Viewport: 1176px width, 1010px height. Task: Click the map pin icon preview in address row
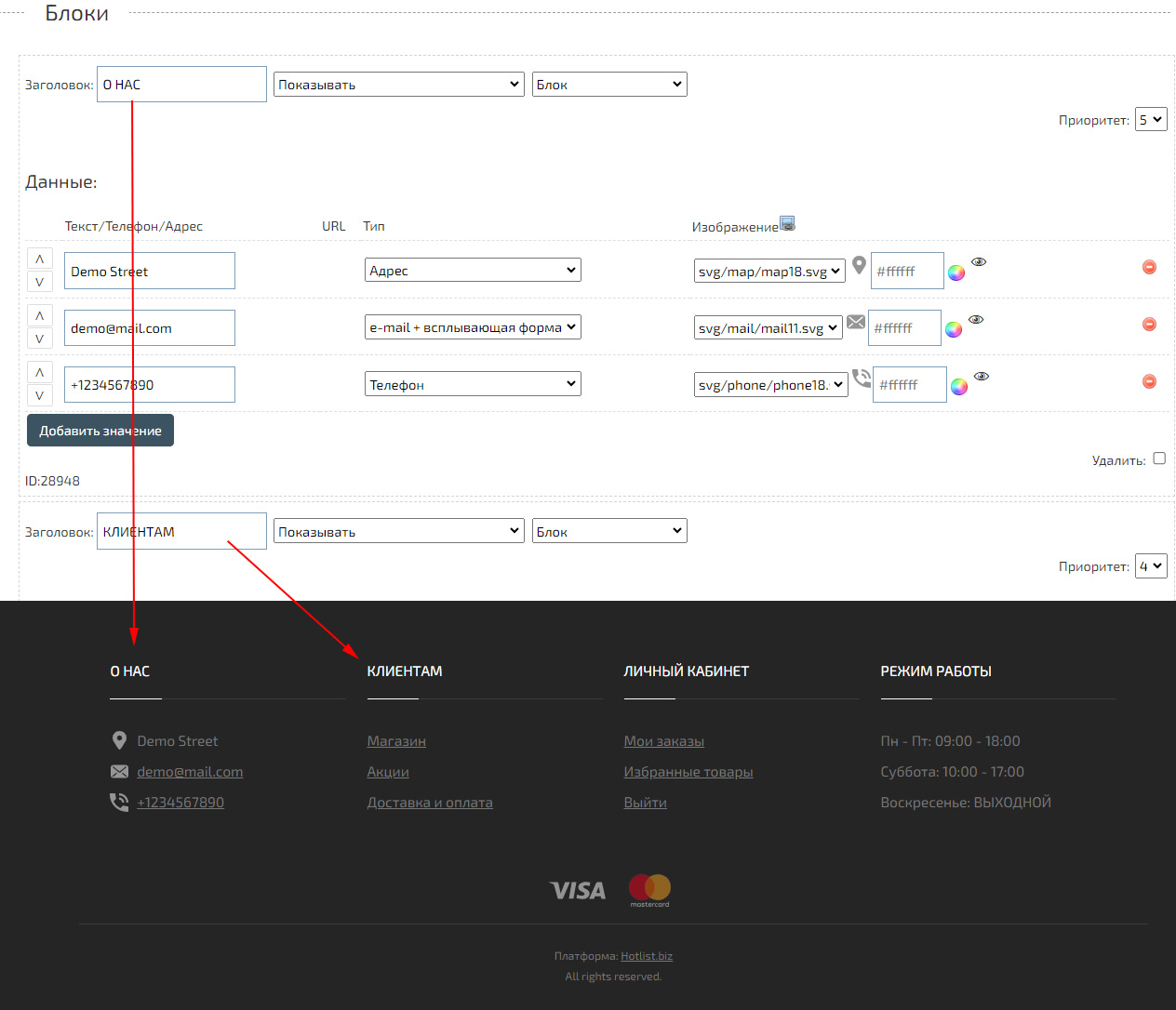click(859, 265)
